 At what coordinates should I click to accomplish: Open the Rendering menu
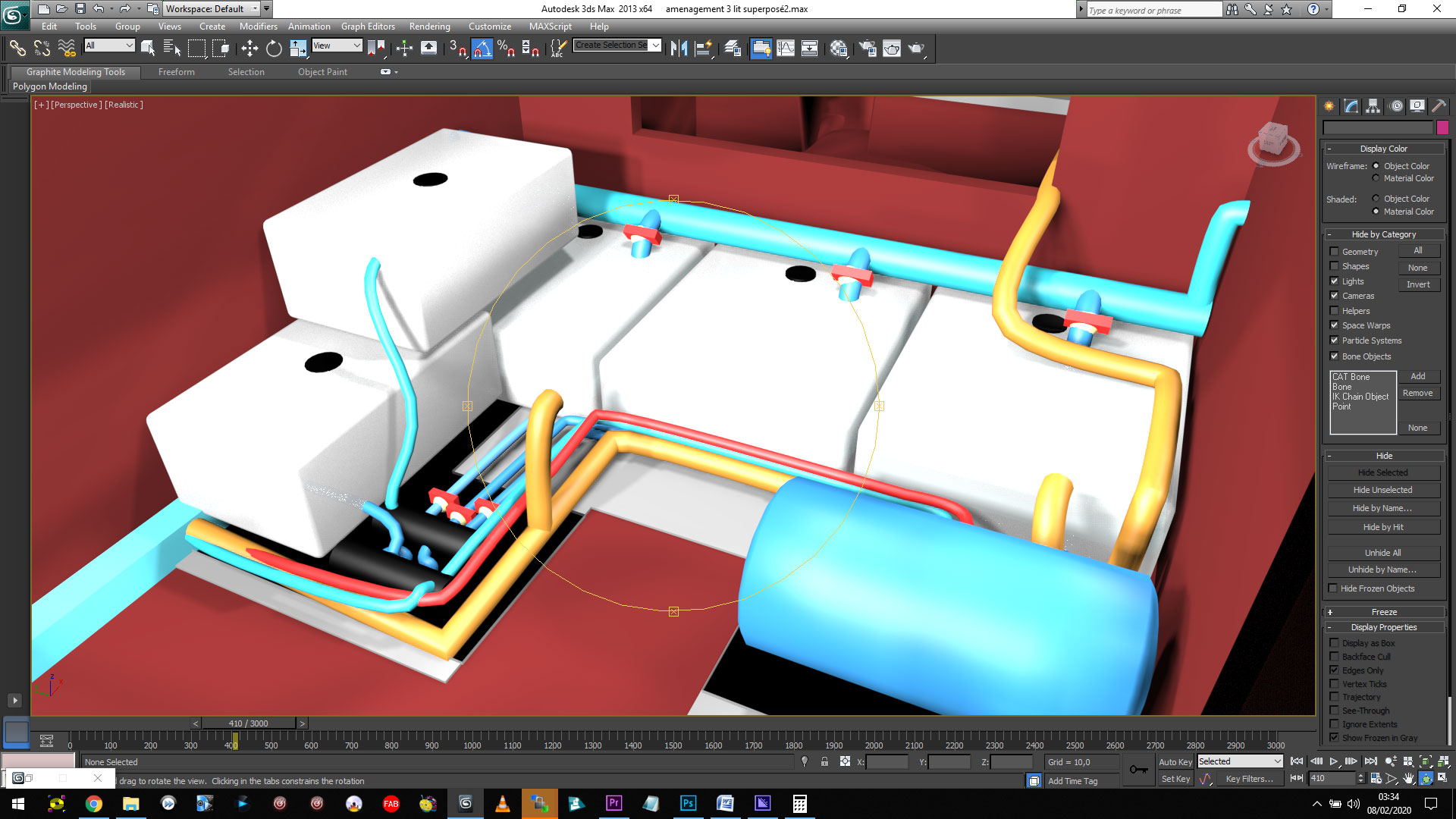pos(429,27)
